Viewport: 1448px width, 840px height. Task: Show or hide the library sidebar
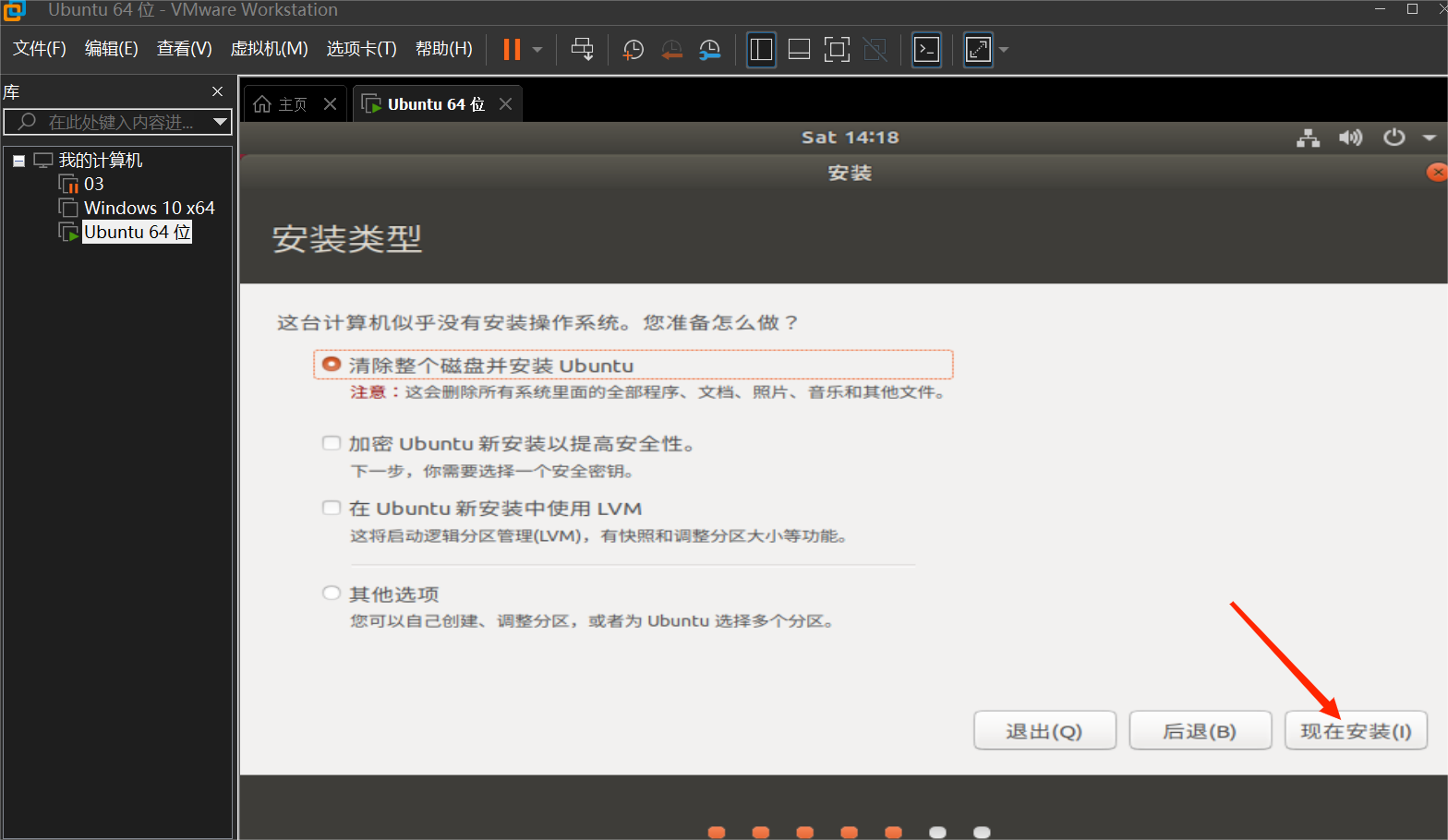click(x=762, y=49)
